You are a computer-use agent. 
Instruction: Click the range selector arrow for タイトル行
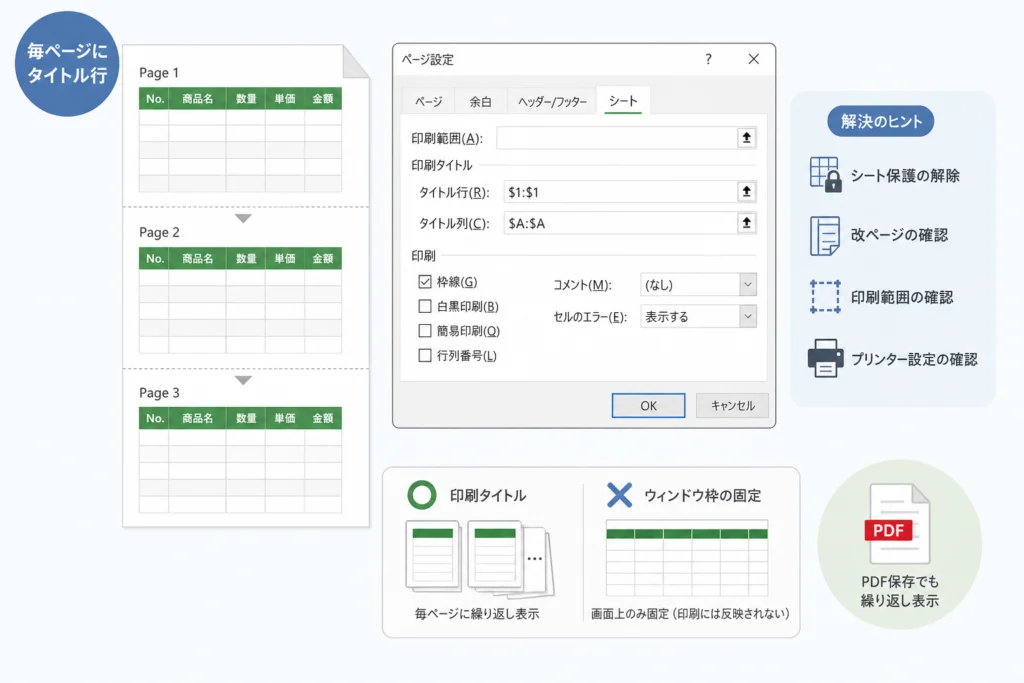tap(746, 191)
